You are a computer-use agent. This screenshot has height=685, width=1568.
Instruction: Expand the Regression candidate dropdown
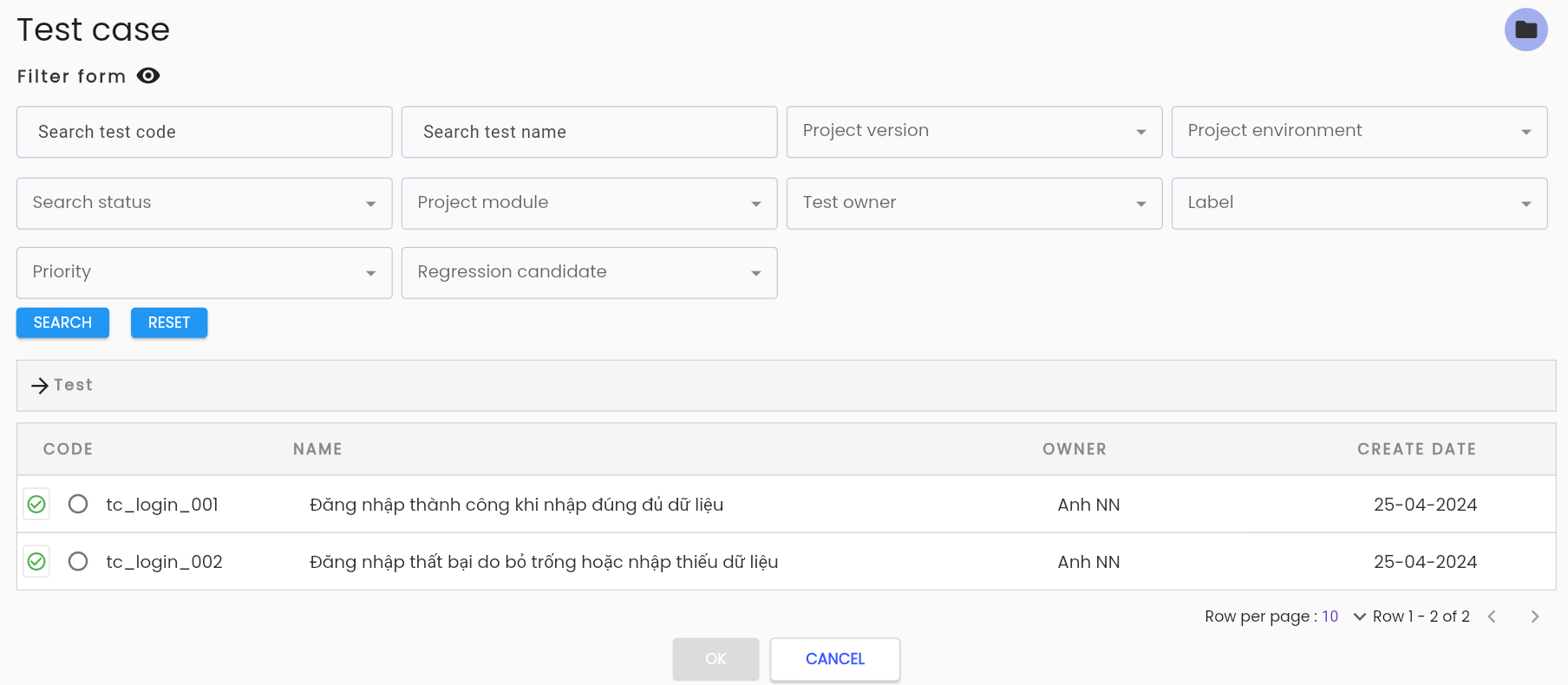tap(589, 273)
